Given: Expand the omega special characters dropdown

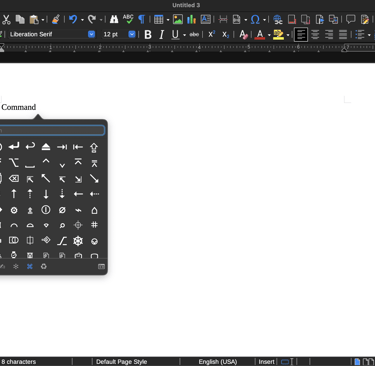Looking at the screenshot, I should tap(264, 20).
